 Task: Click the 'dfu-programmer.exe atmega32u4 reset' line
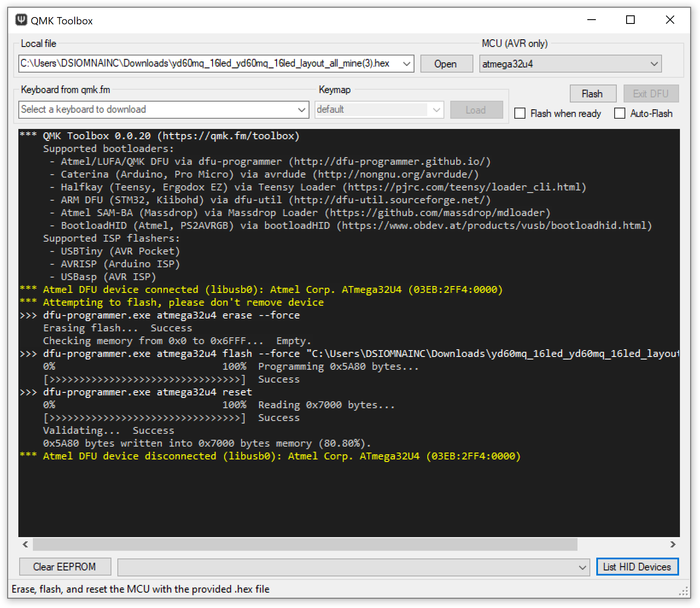(136, 392)
